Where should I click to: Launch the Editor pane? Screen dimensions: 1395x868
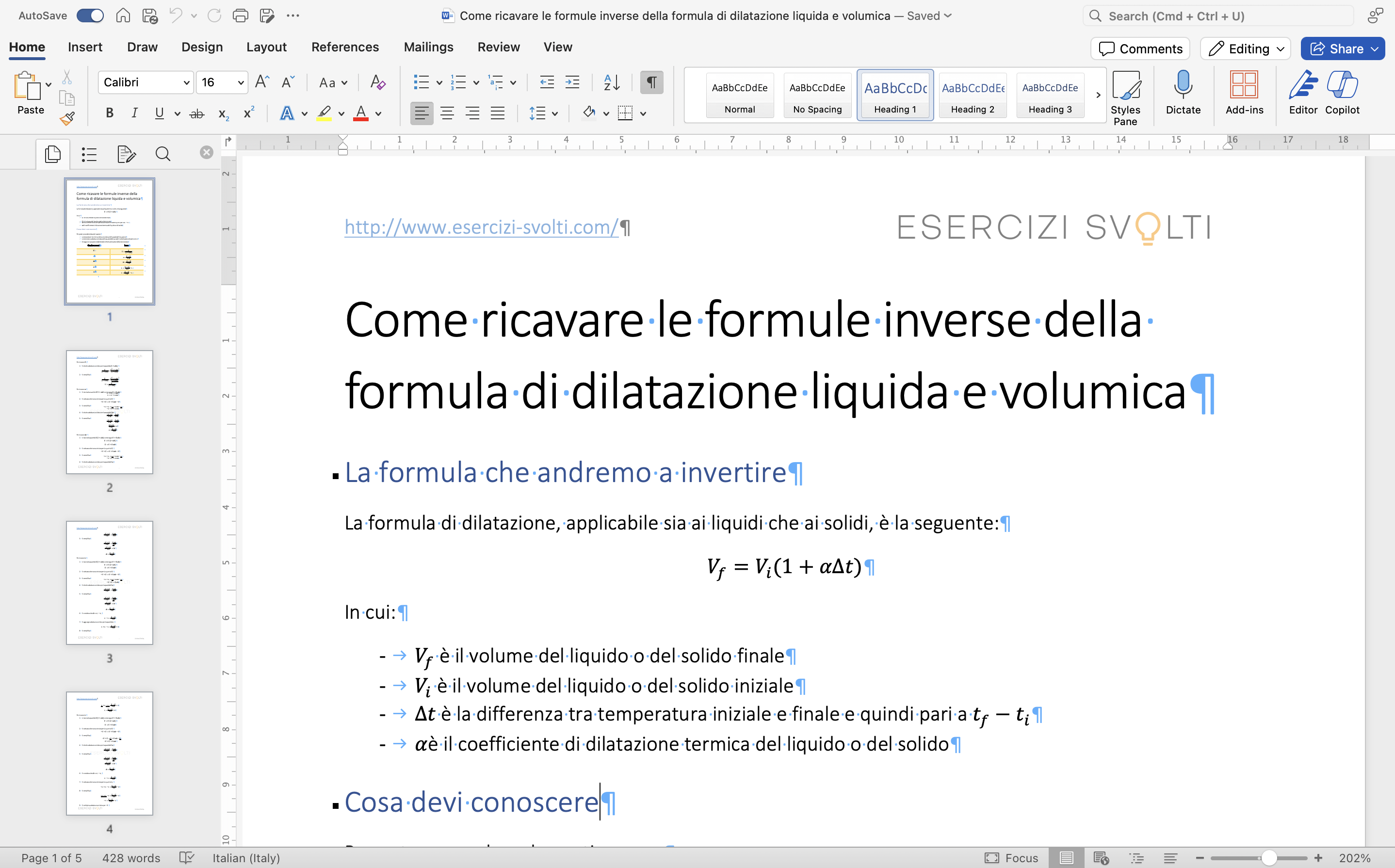tap(1302, 94)
